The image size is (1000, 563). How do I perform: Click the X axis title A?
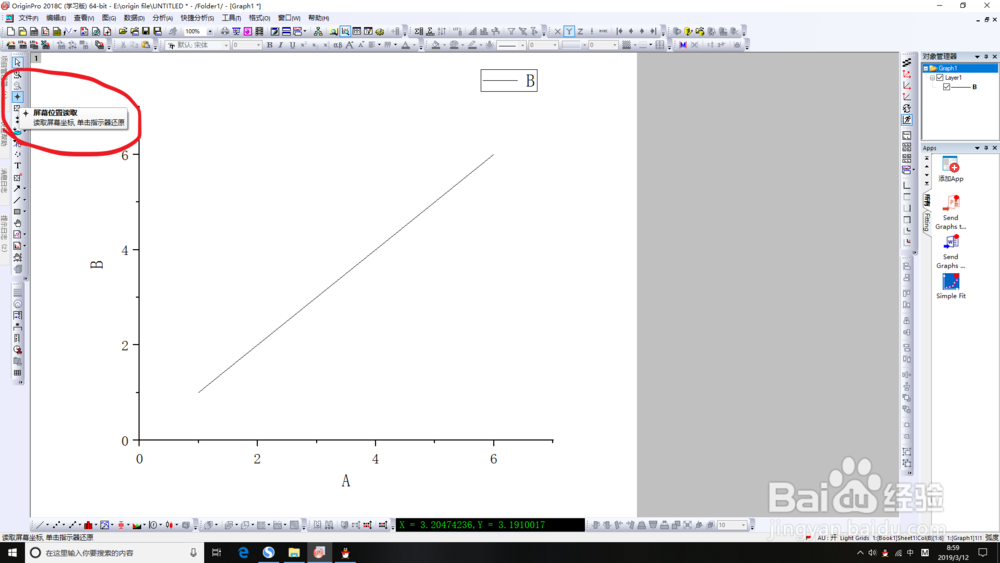[346, 481]
